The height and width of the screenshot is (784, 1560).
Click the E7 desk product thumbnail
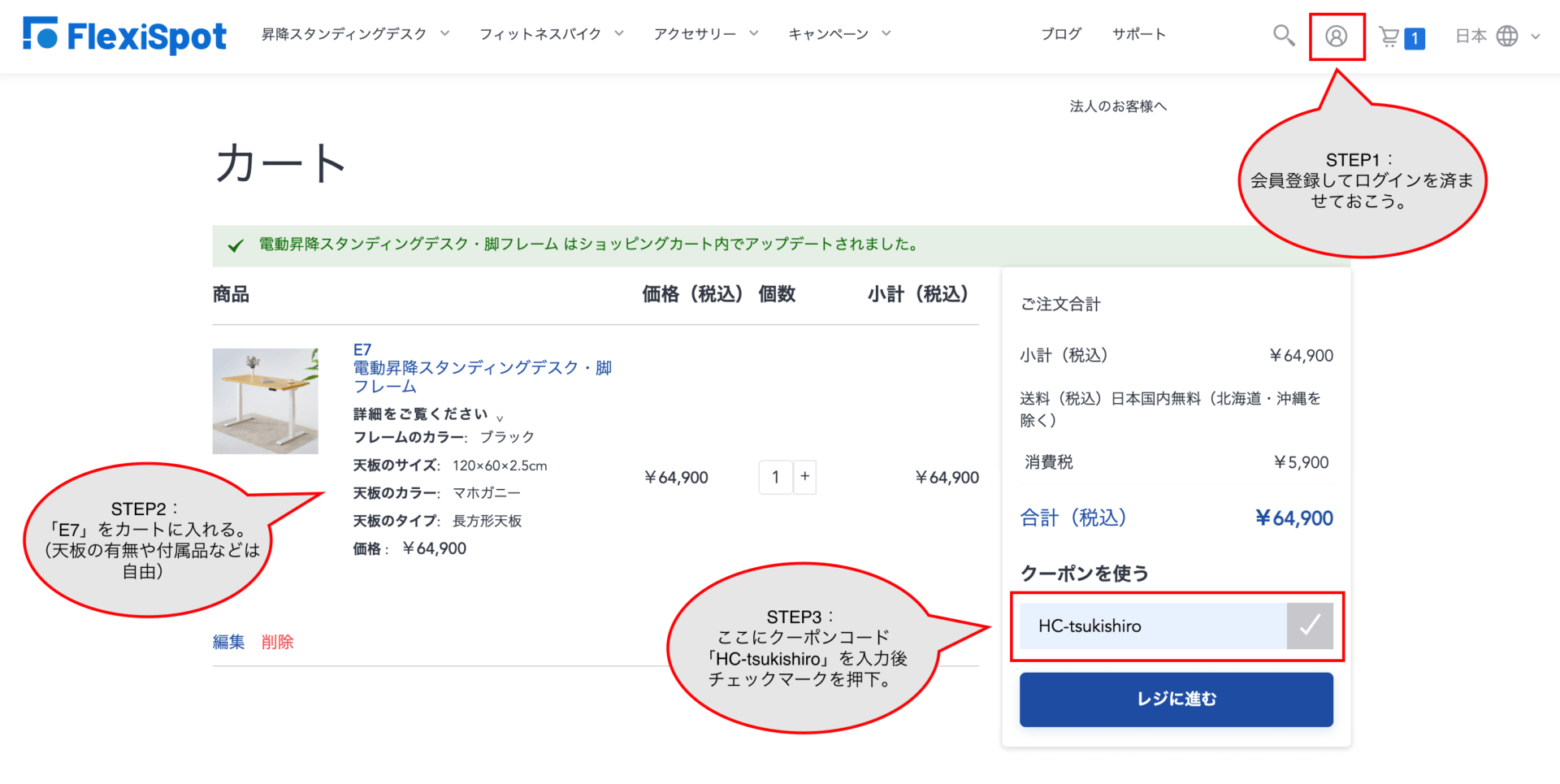point(265,401)
